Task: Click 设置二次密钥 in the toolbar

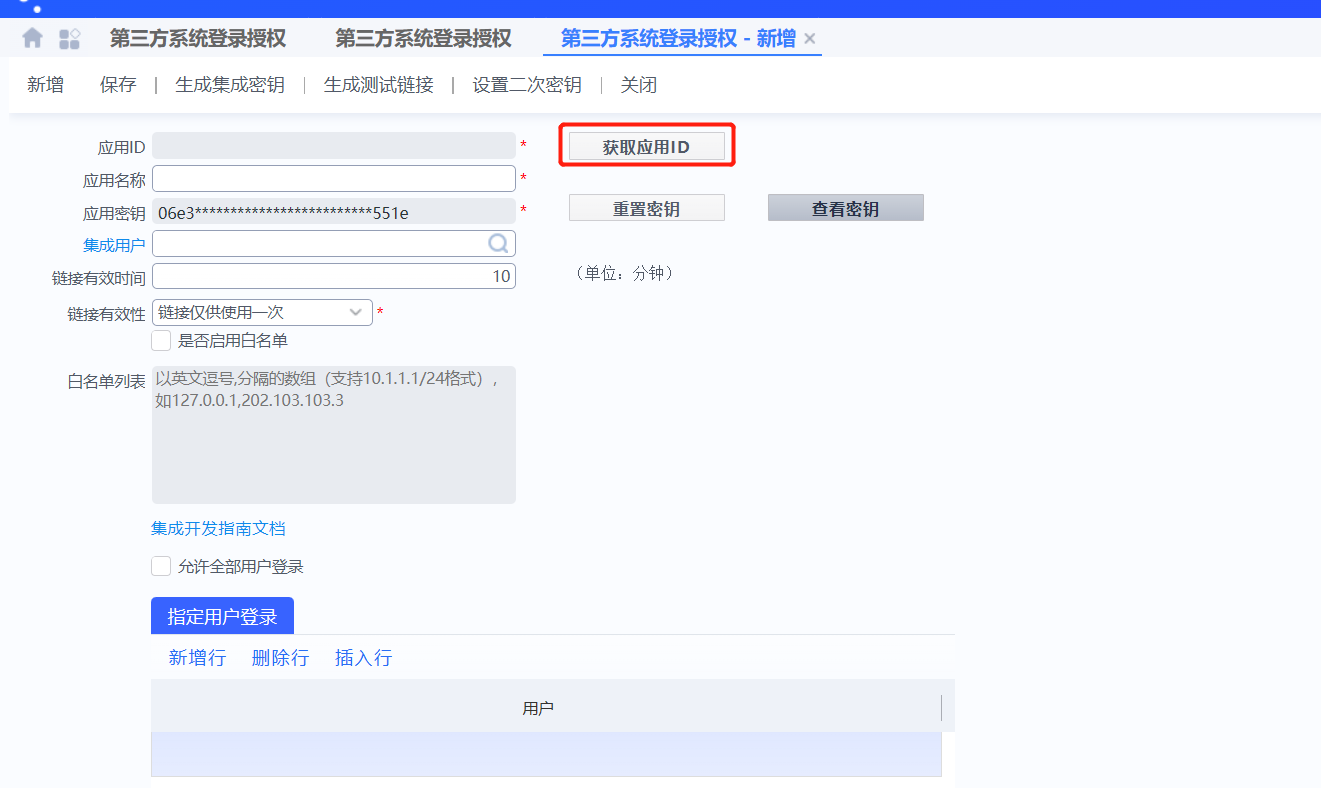Action: pyautogui.click(x=527, y=85)
